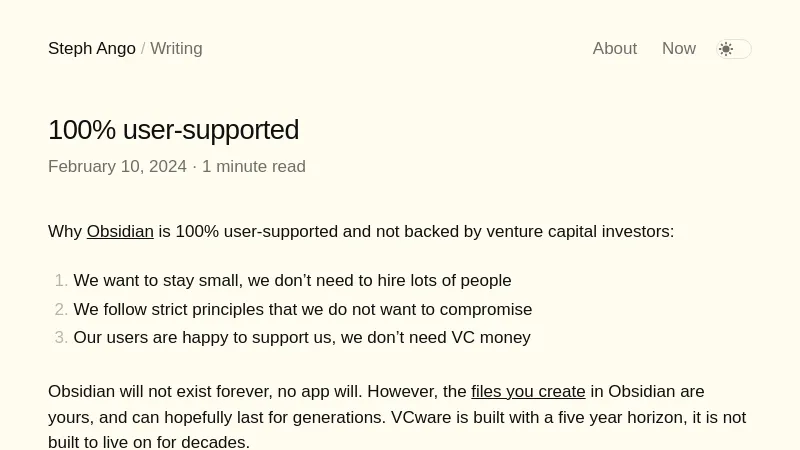Screen dimensions: 800x450
Task: Click the "100% user-supported" heading
Action: point(173,130)
